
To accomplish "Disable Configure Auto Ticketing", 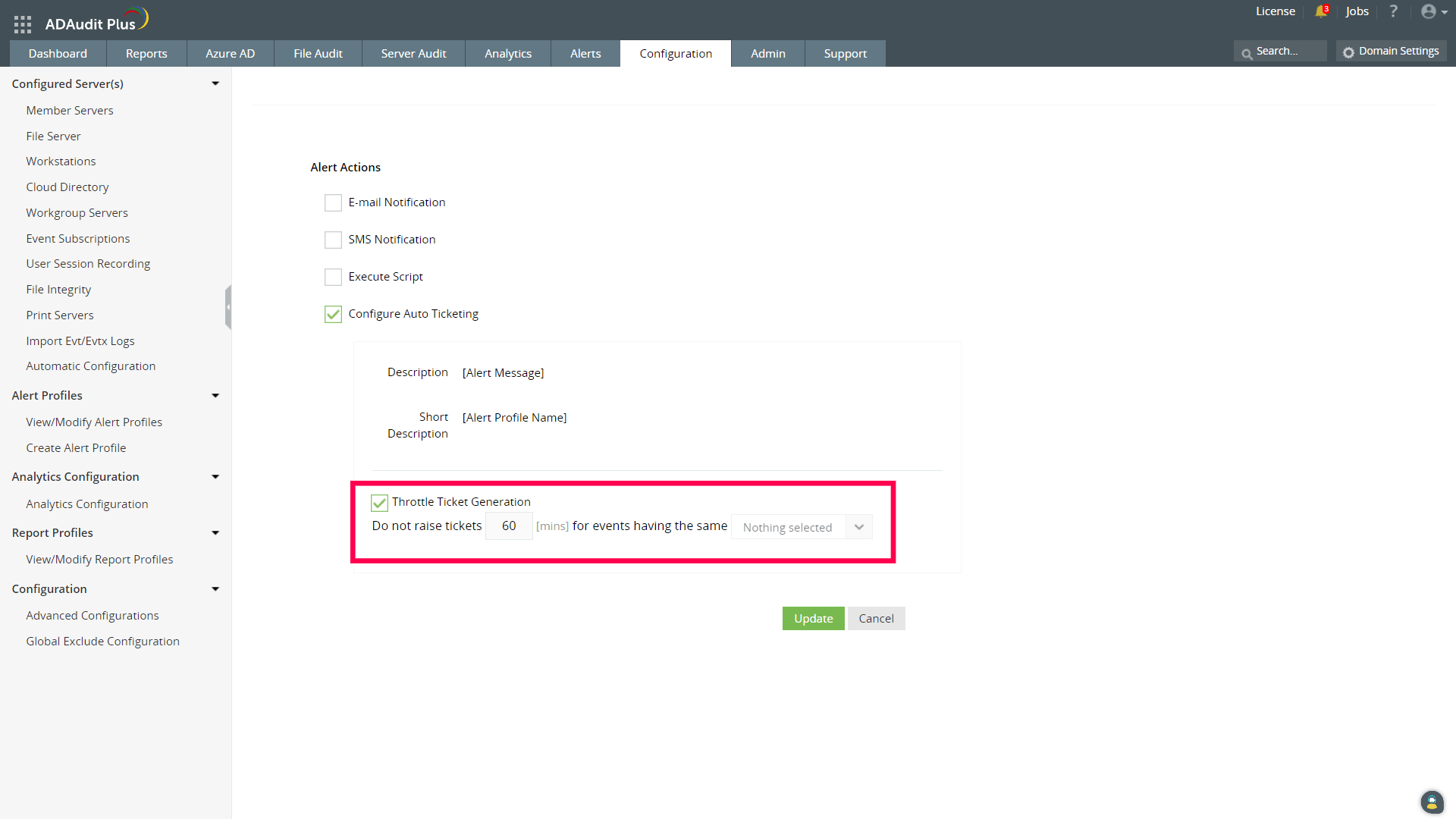I will point(334,314).
